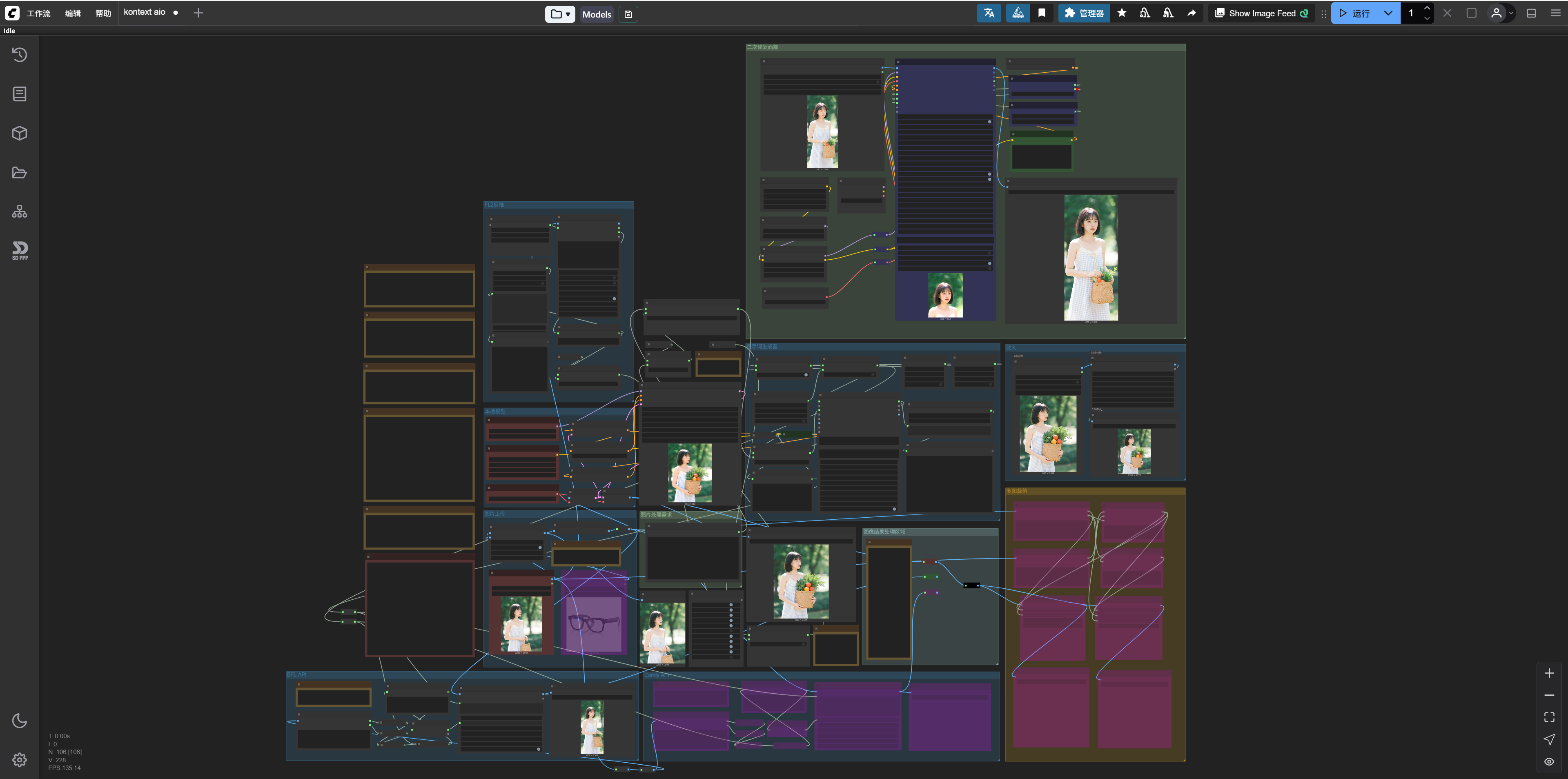The width and height of the screenshot is (1568, 779).
Task: Toggle link visibility eye icon
Action: (1549, 762)
